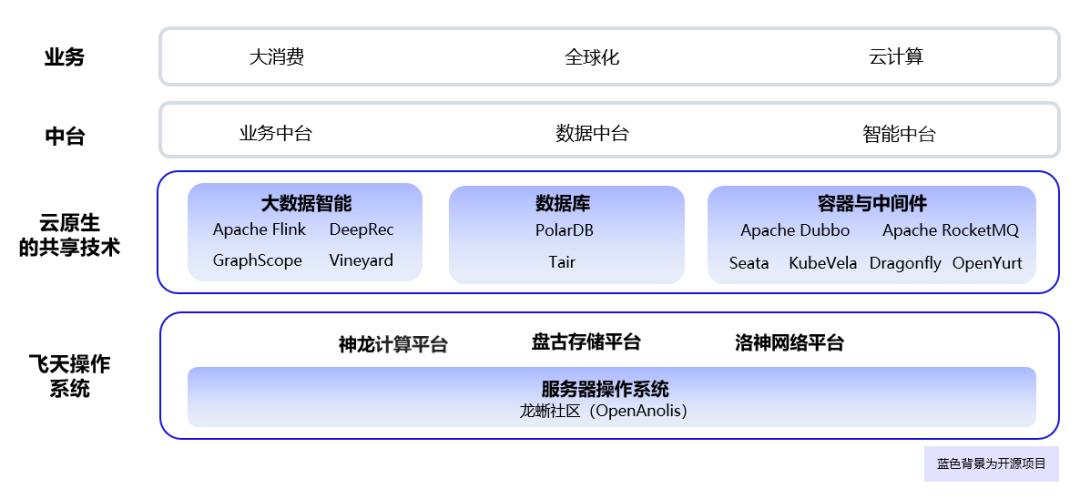Click the 智能中台 label
This screenshot has width=1080, height=499.
[x=899, y=134]
